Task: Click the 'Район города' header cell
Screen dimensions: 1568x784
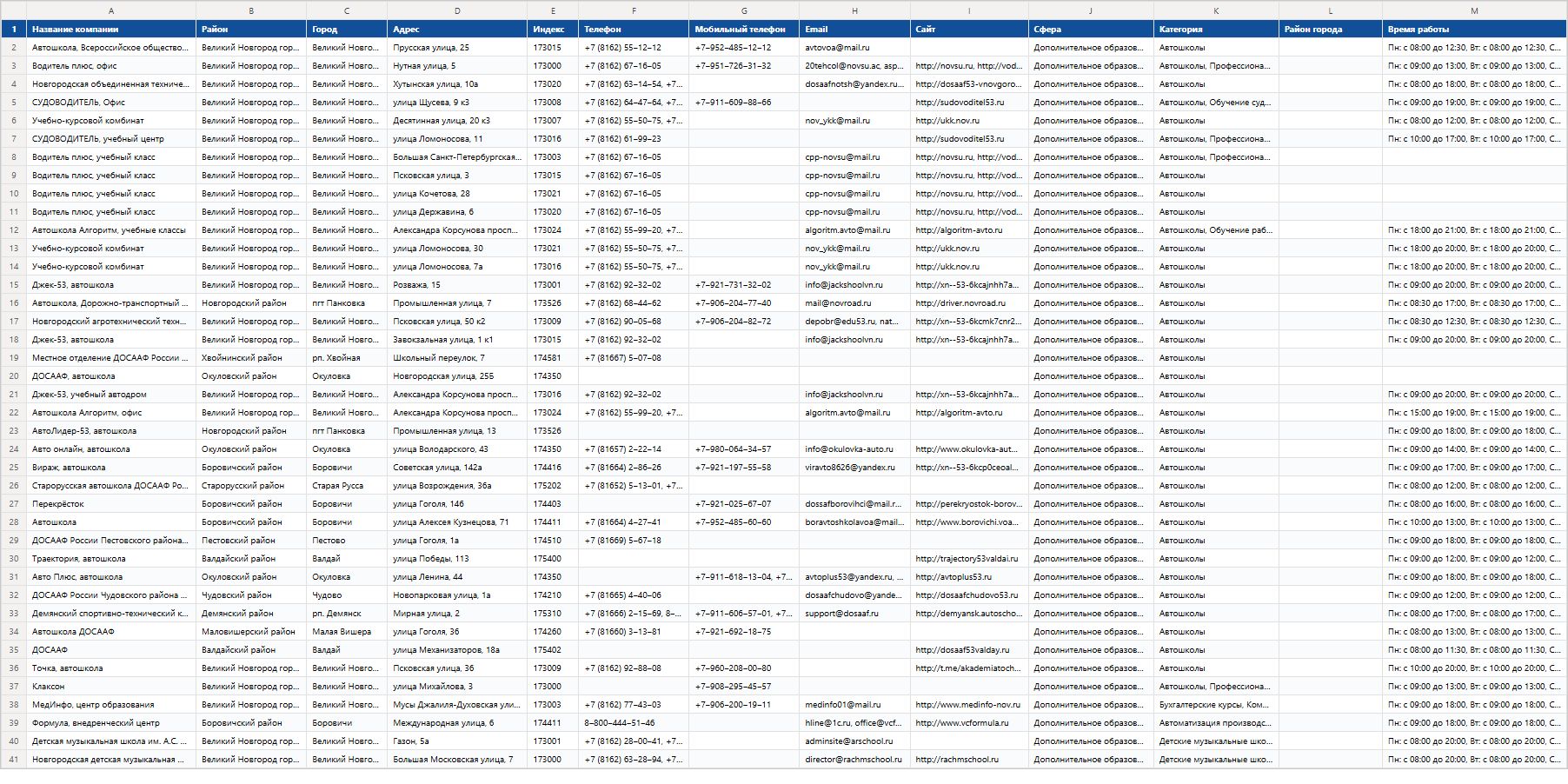Action: [x=1331, y=30]
